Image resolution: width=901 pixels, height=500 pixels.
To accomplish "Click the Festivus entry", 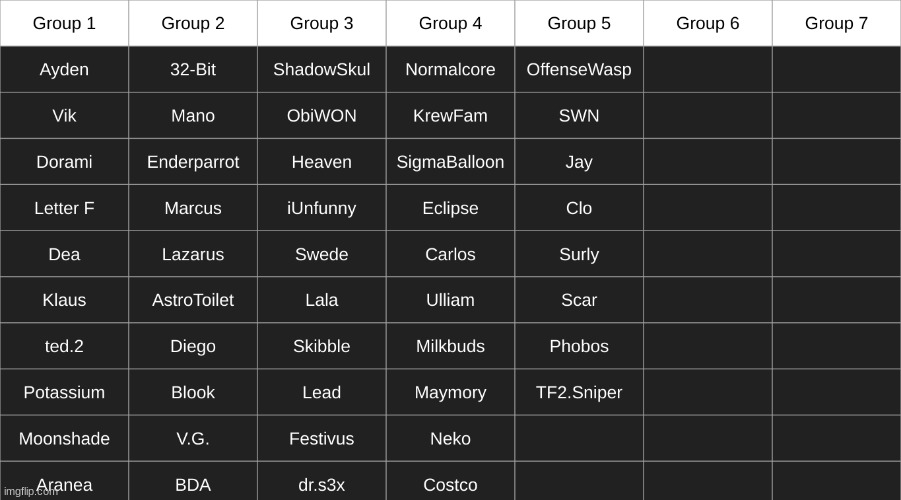I will click(x=321, y=438).
